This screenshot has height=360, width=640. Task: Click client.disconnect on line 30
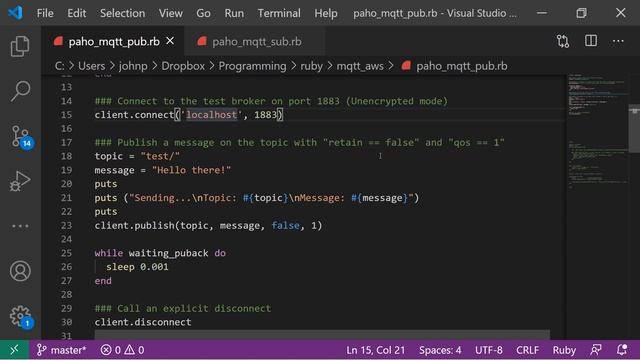tap(143, 322)
